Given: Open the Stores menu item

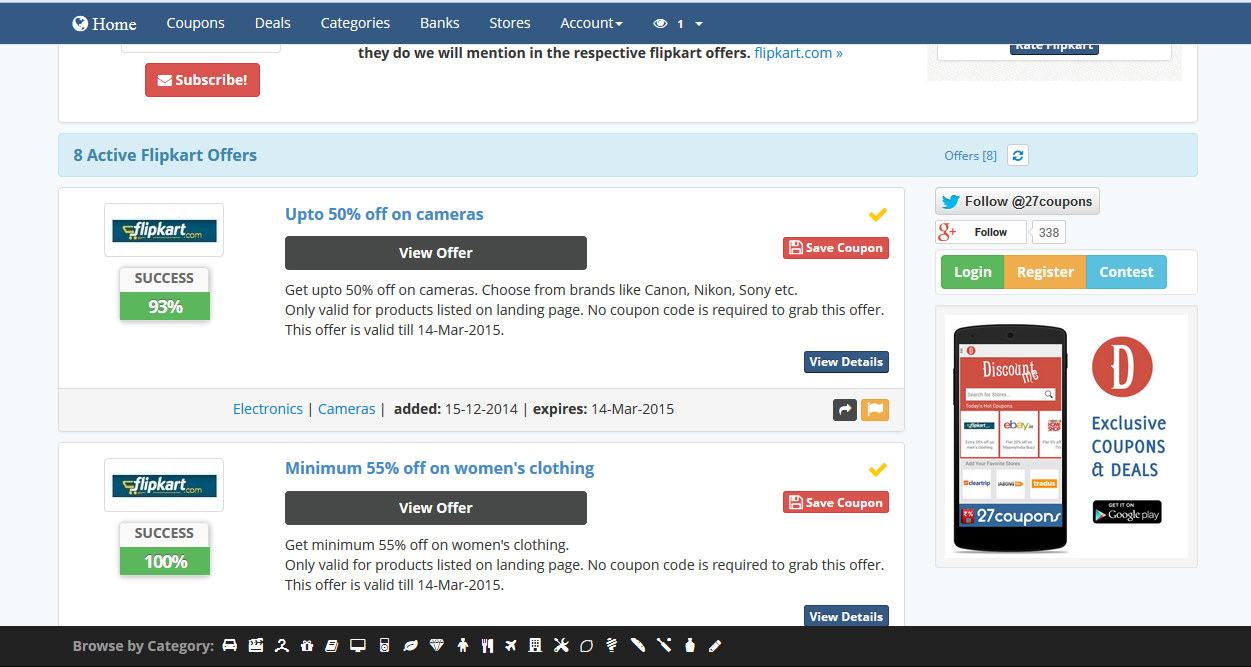Looking at the screenshot, I should tap(510, 23).
